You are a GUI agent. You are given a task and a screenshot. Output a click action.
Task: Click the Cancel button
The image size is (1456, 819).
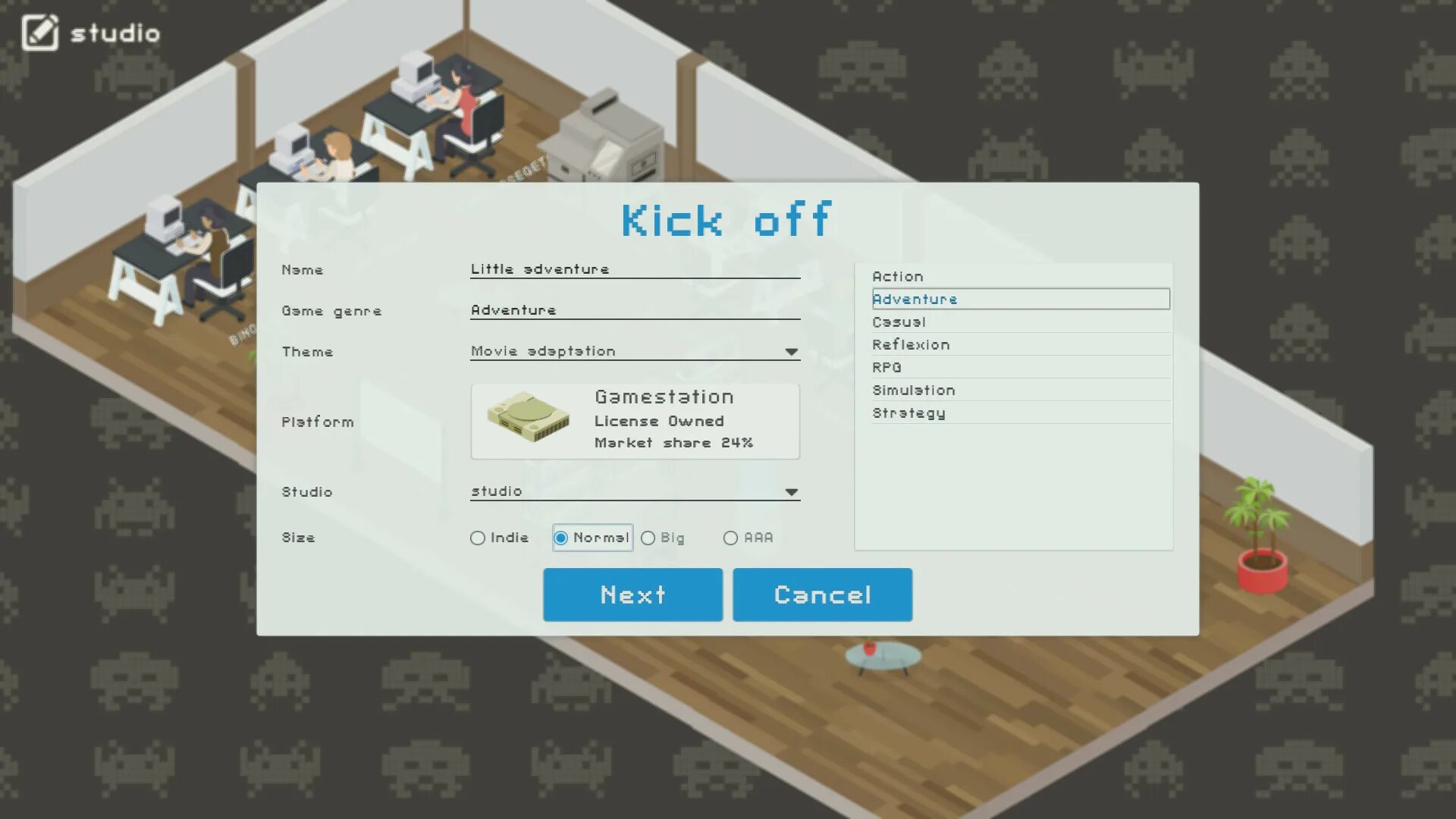coord(822,594)
